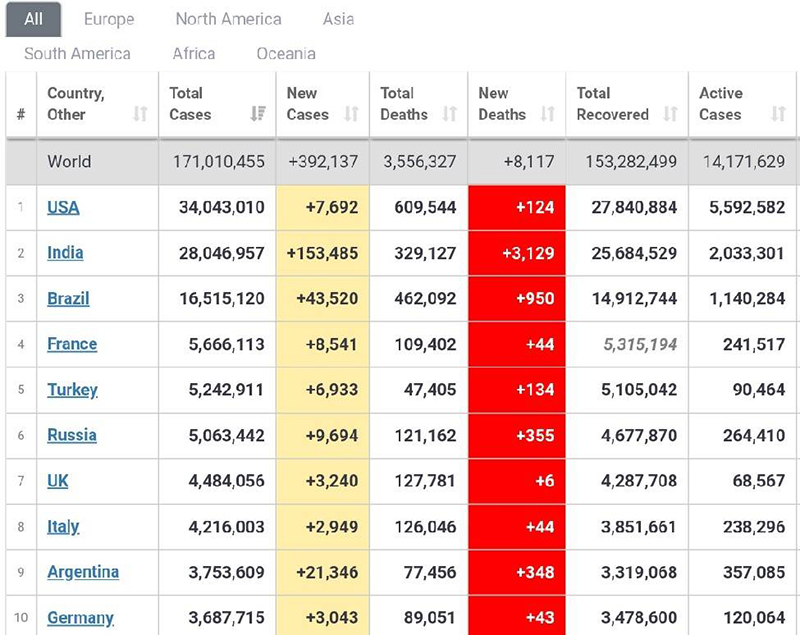Click the Brazil link

[68, 299]
